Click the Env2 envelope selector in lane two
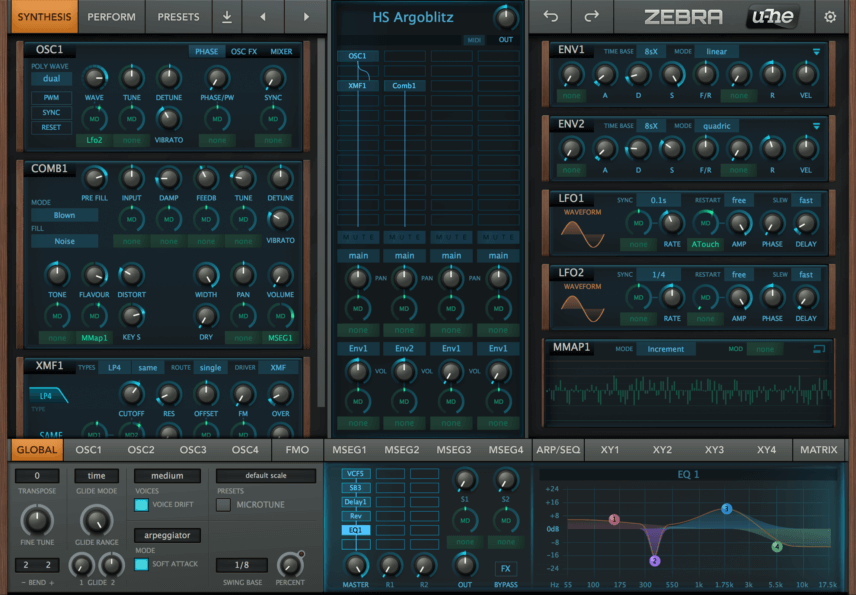Screen dimensions: 856x595 [405, 348]
